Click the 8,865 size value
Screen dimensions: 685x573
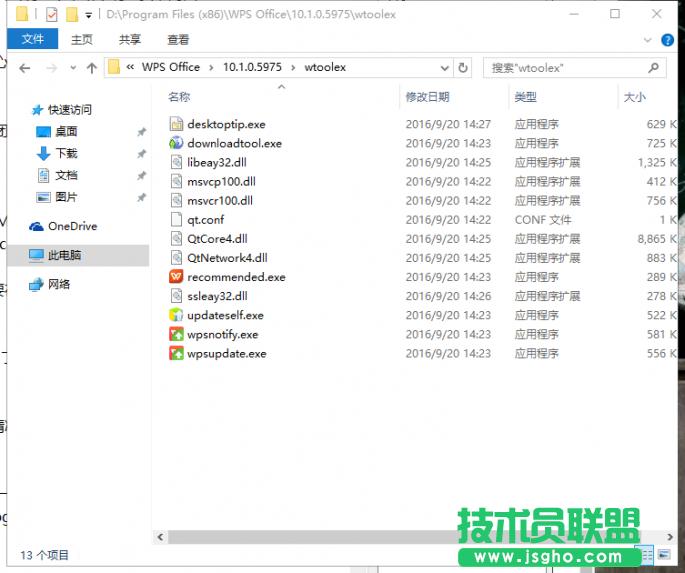click(x=652, y=239)
